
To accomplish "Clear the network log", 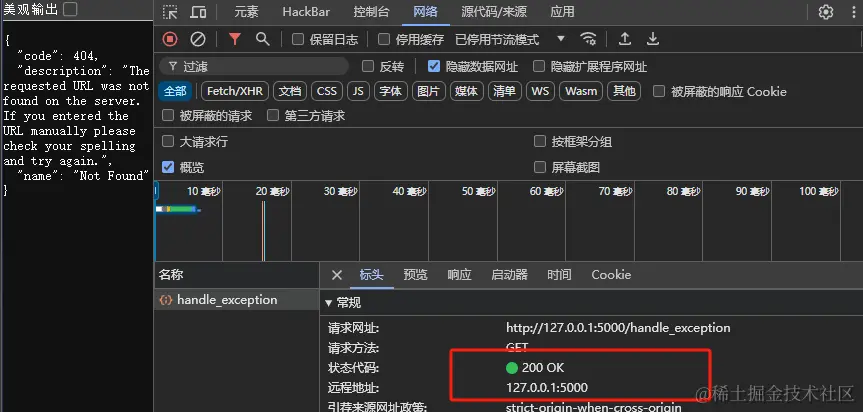I will click(198, 39).
